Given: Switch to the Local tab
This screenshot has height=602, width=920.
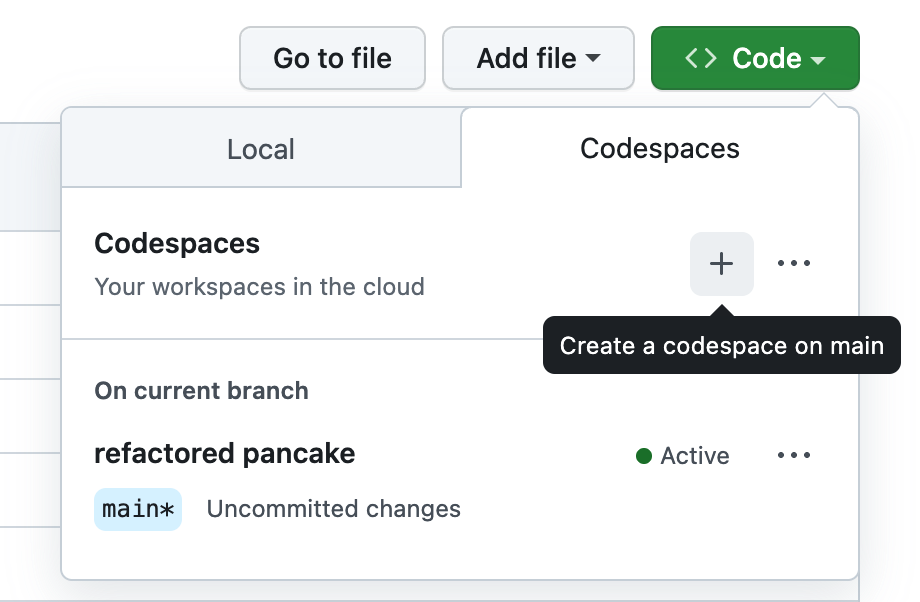Looking at the screenshot, I should point(261,148).
